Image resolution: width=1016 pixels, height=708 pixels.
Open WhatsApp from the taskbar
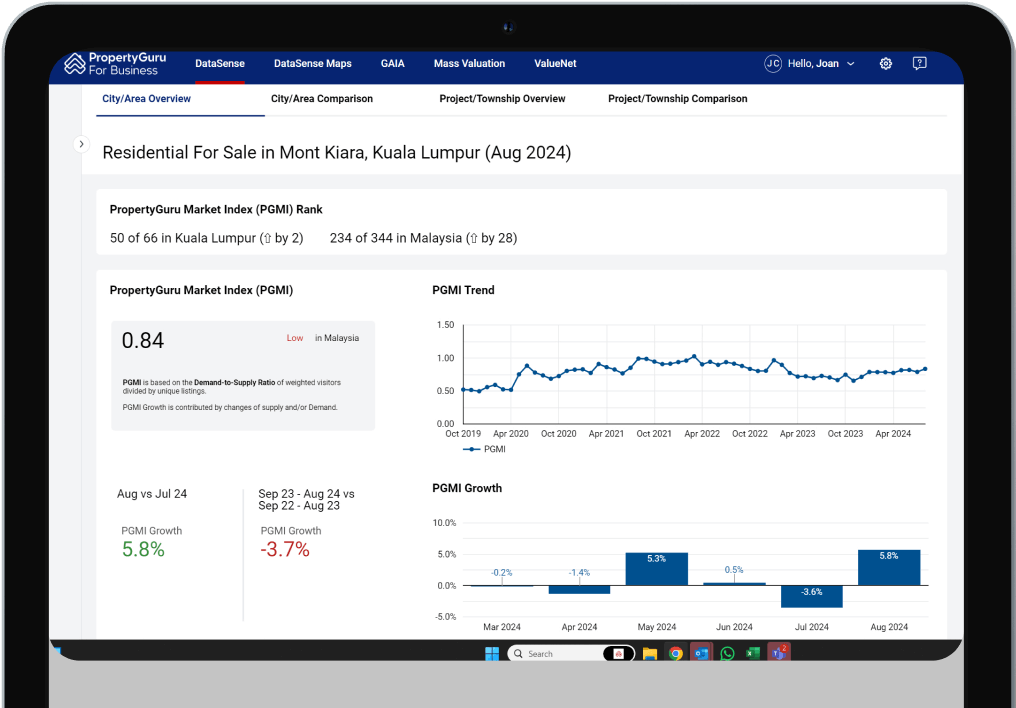(727, 654)
